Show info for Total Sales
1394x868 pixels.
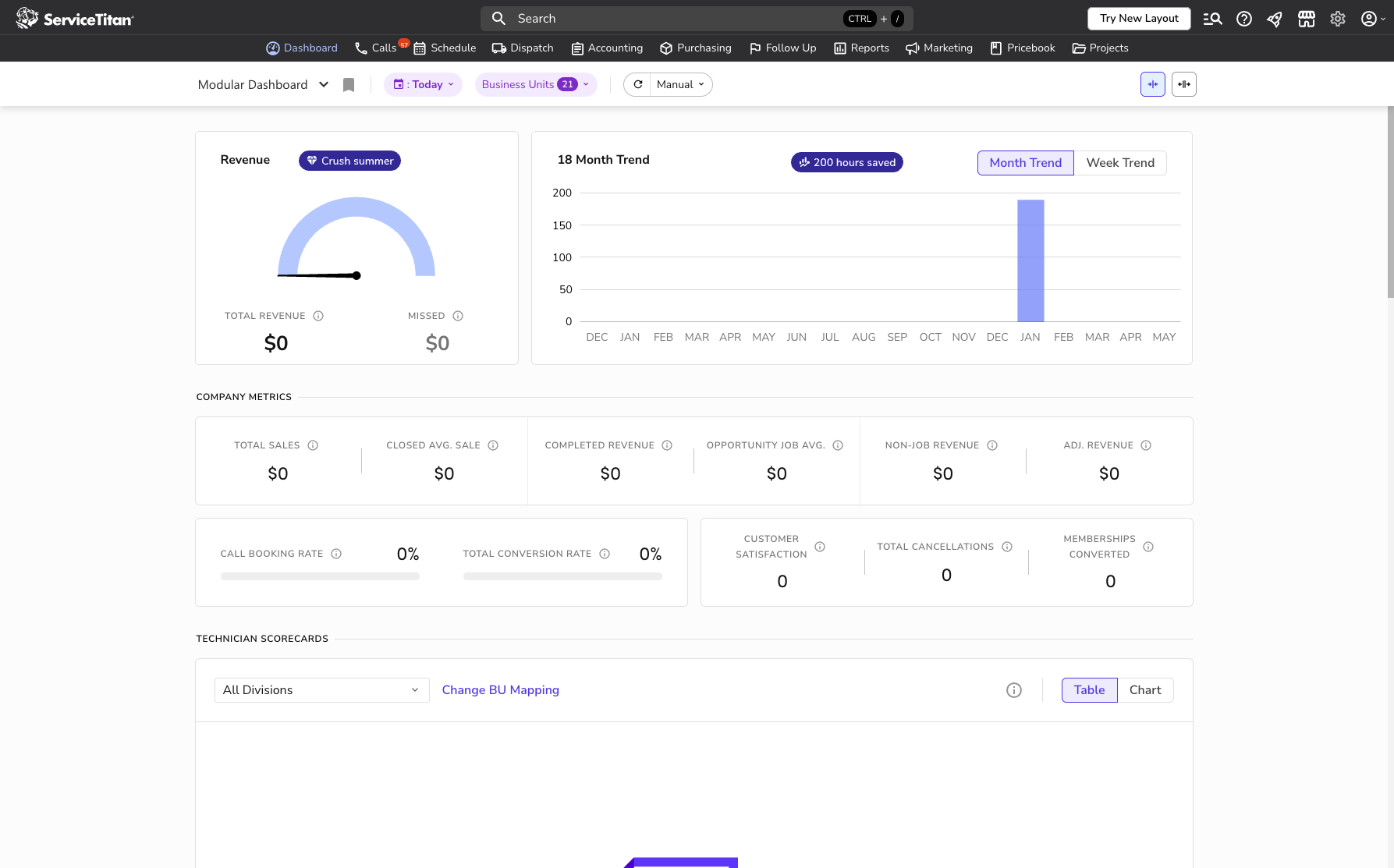tap(313, 445)
